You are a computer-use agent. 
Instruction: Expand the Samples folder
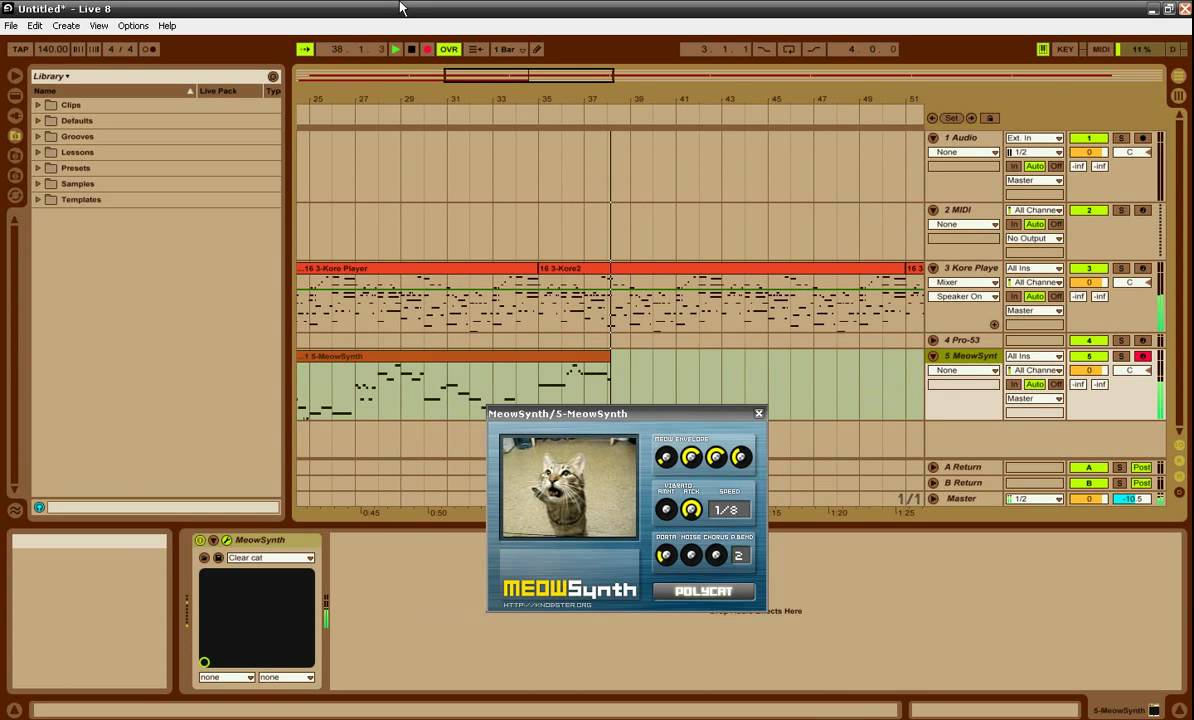[38, 183]
